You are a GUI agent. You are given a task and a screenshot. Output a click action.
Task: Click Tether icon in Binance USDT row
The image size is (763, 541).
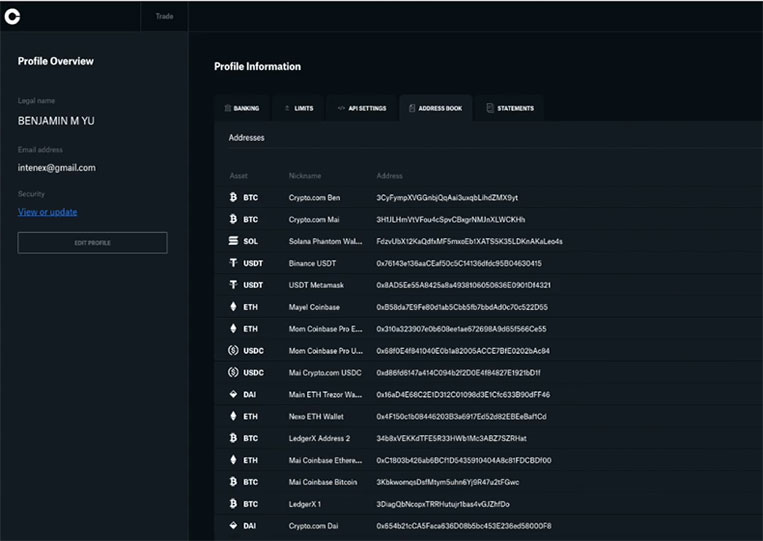click(x=233, y=263)
